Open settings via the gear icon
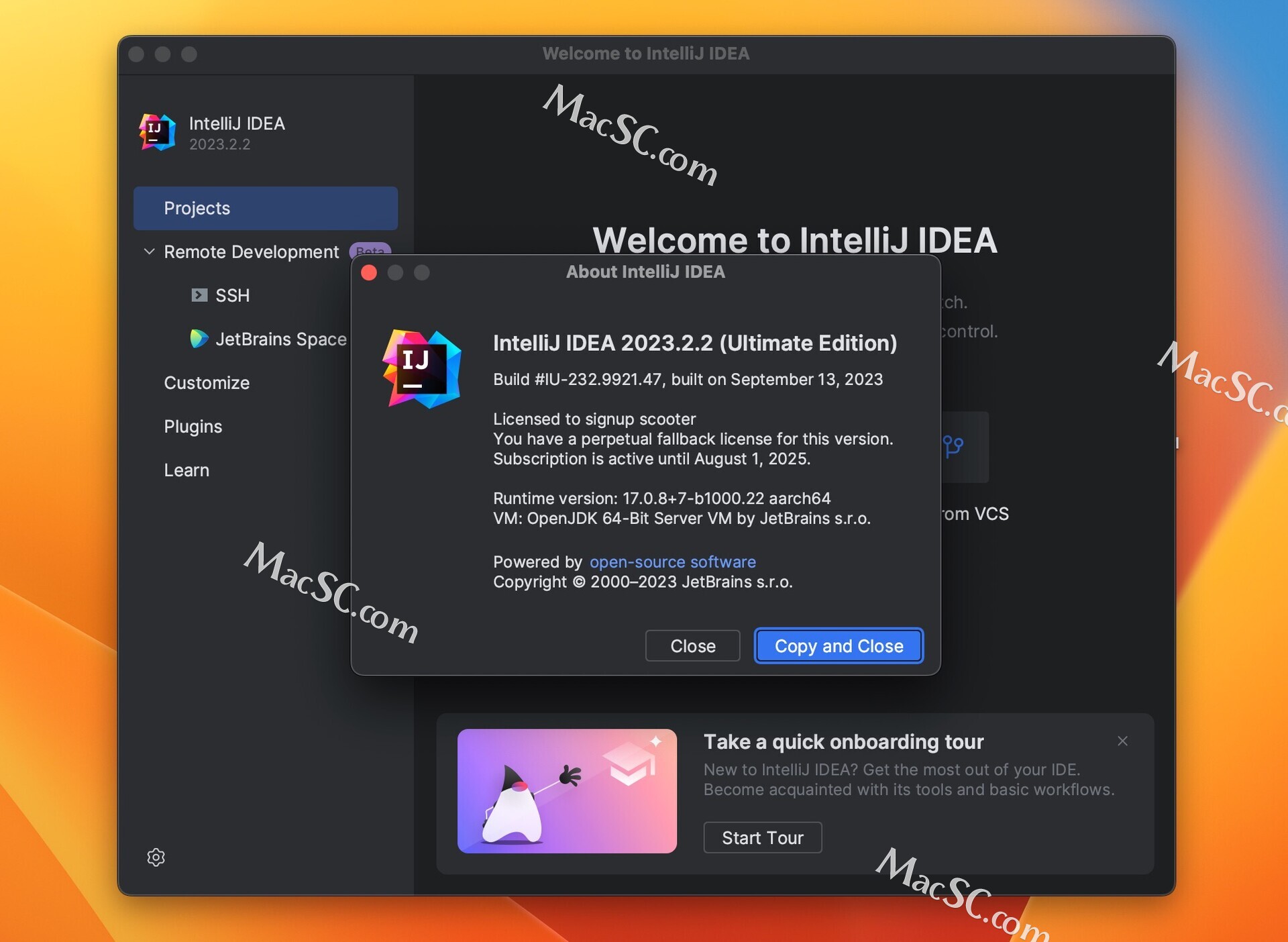 pos(156,857)
